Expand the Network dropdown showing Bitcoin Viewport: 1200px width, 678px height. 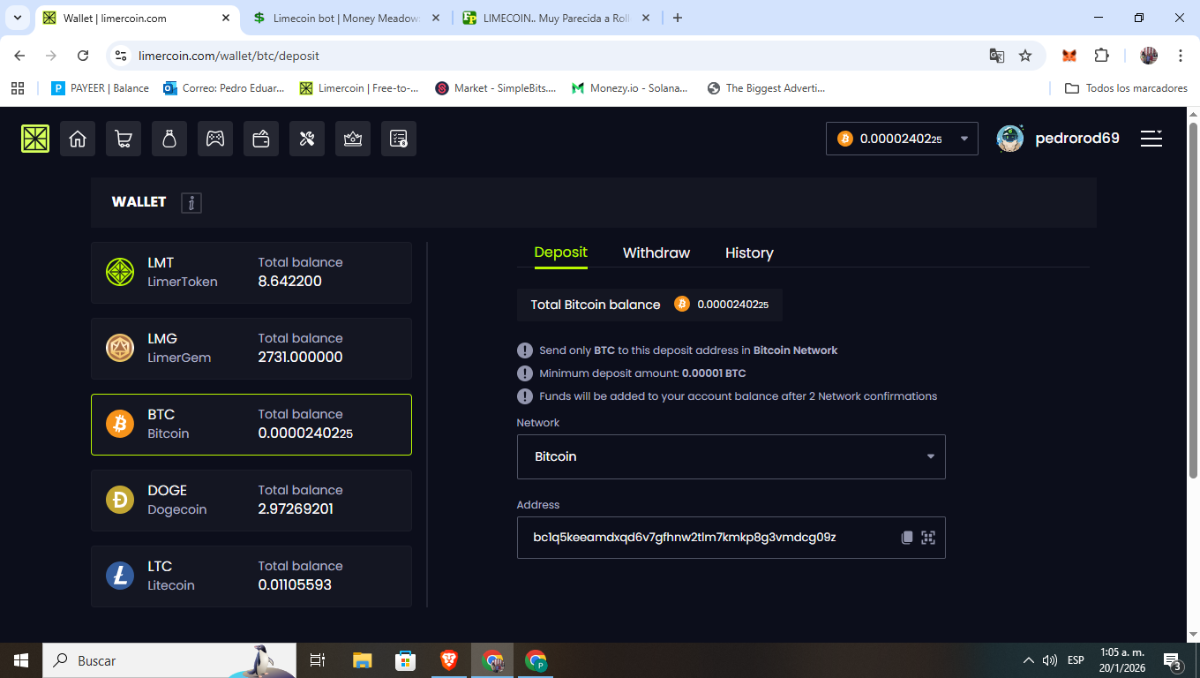[730, 457]
